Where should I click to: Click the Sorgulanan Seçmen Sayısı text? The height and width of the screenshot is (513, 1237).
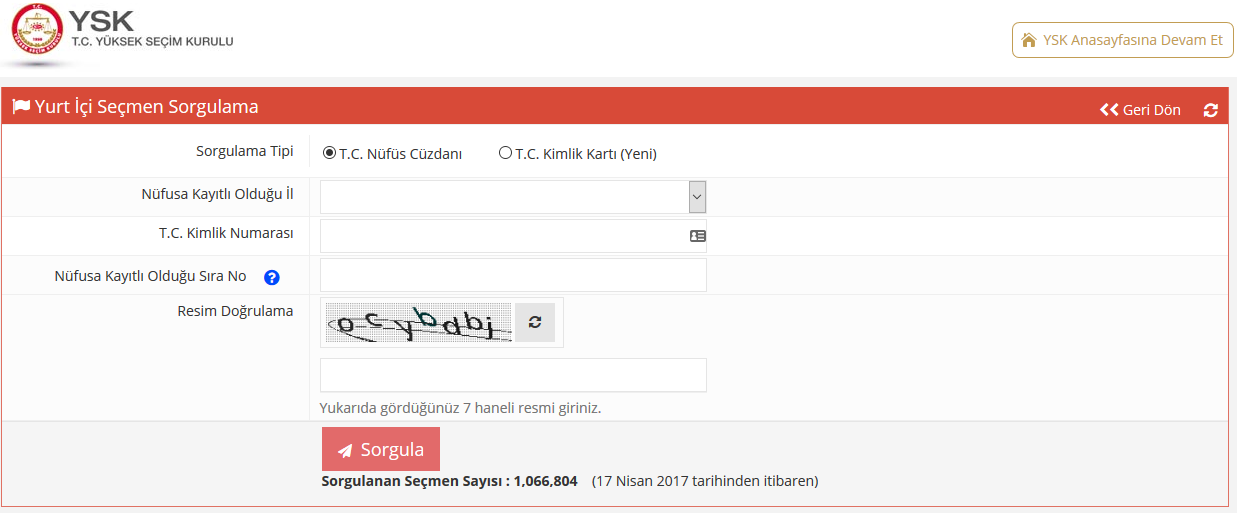(x=449, y=481)
